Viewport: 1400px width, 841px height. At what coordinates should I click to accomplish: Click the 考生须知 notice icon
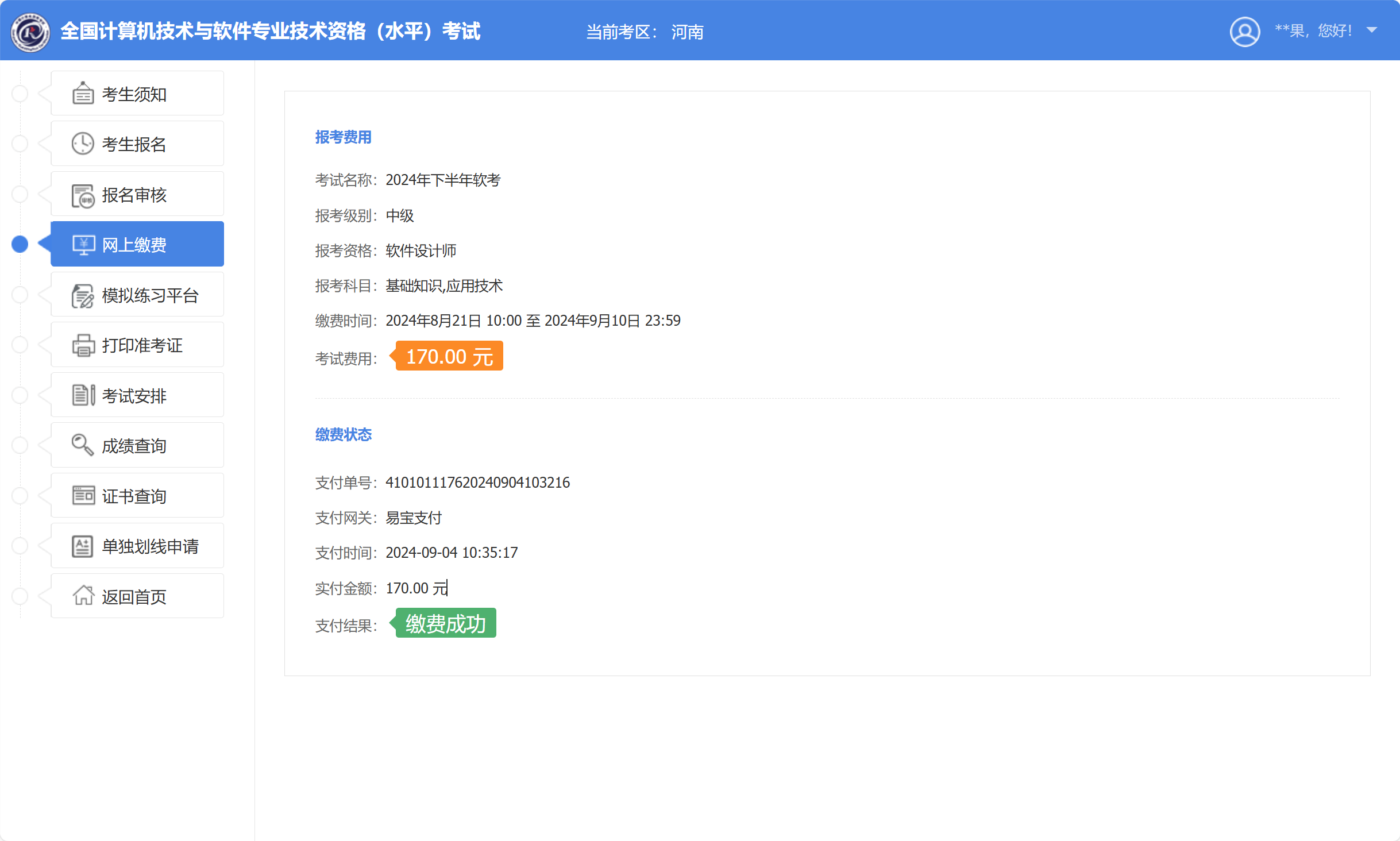click(x=83, y=94)
